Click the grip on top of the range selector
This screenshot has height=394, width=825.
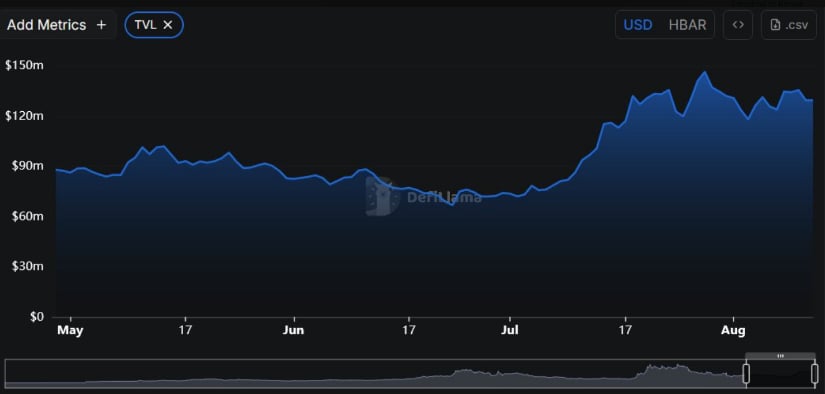(780, 356)
